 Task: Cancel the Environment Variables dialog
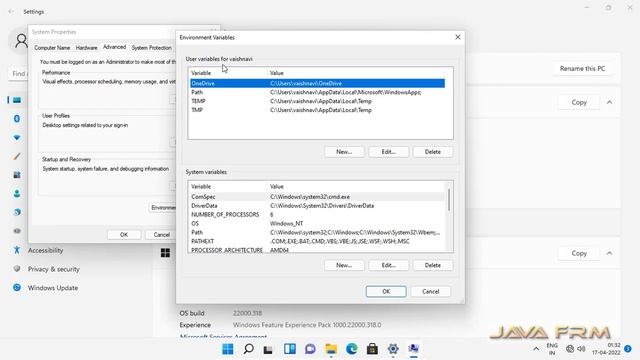[431, 291]
